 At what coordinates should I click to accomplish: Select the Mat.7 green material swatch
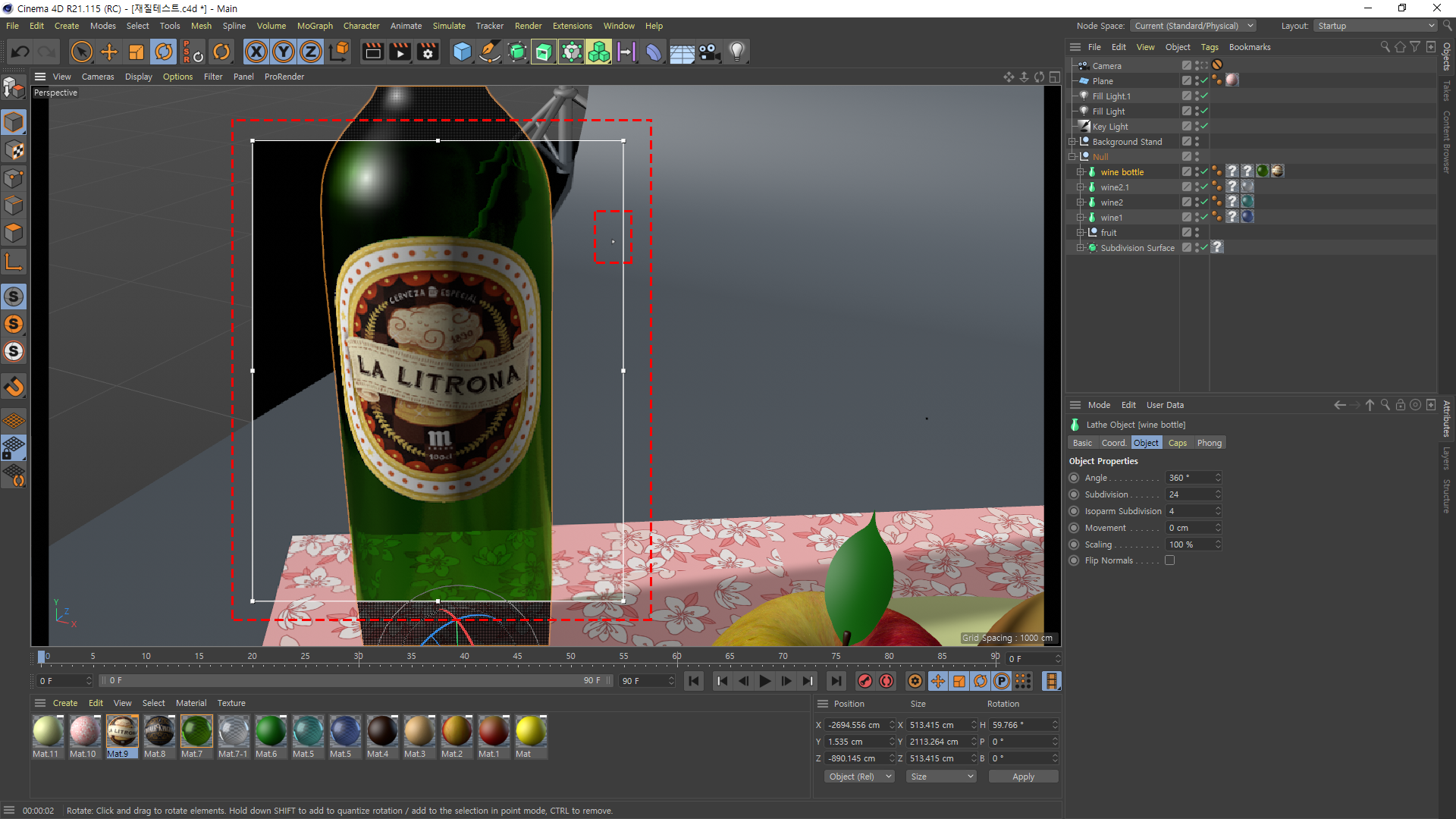coord(196,732)
